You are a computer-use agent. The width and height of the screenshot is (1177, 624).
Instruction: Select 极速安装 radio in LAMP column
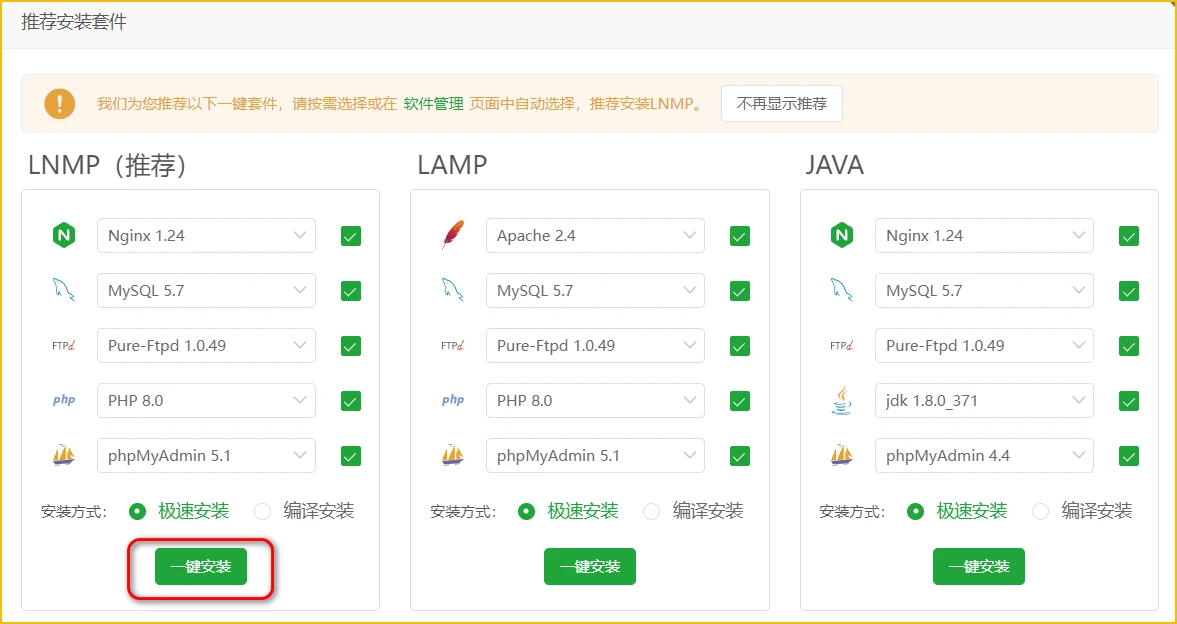pos(527,512)
